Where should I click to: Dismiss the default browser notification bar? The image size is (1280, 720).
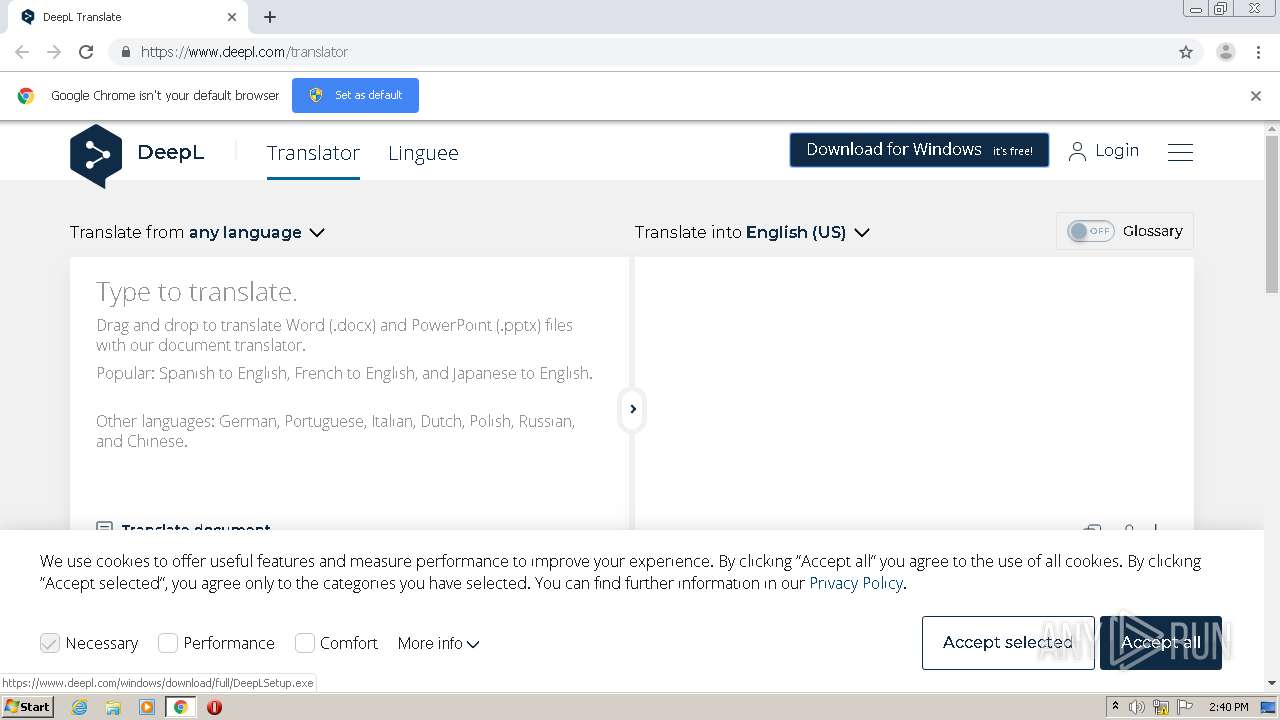tap(1256, 96)
